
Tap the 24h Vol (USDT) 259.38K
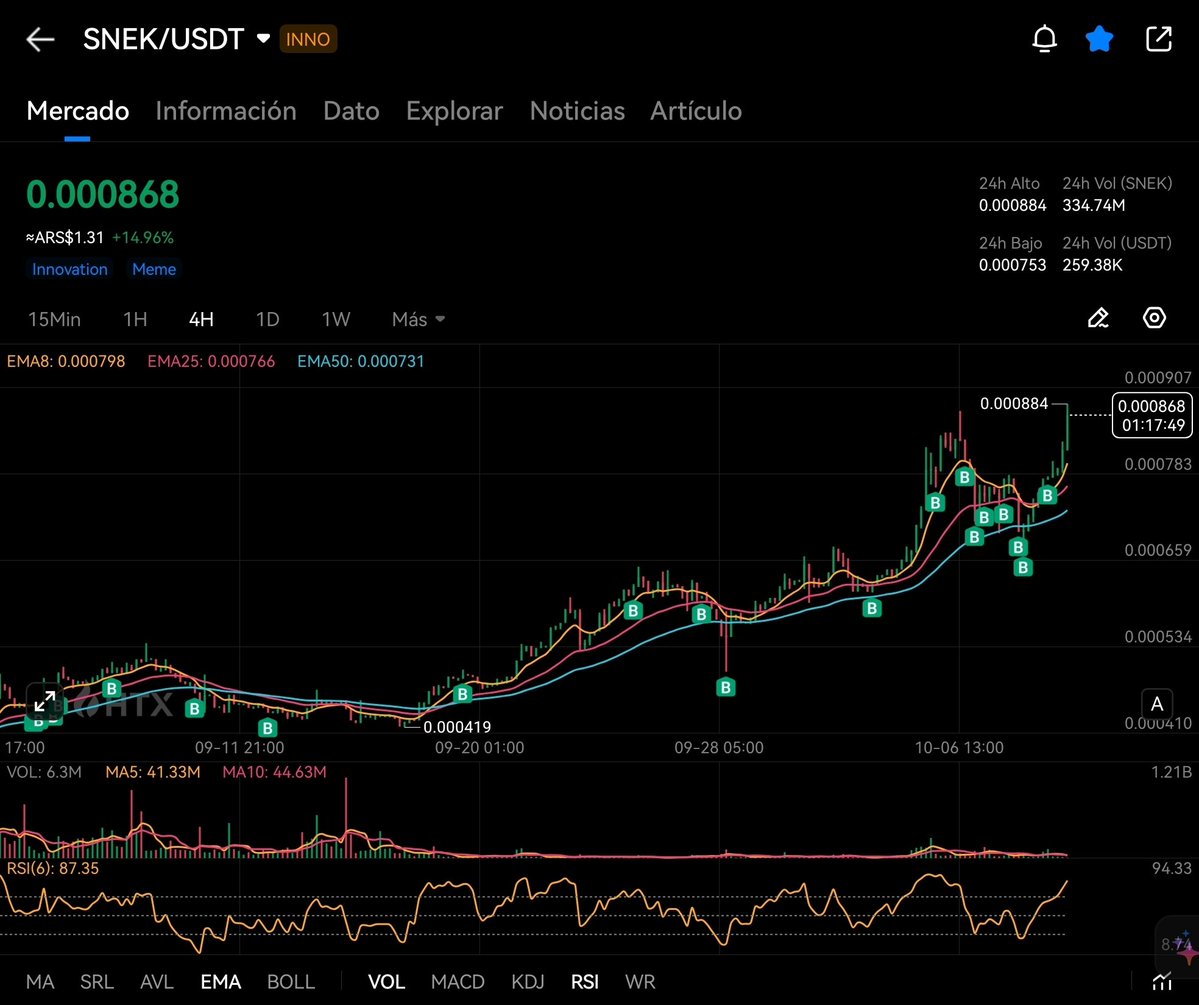1092,265
